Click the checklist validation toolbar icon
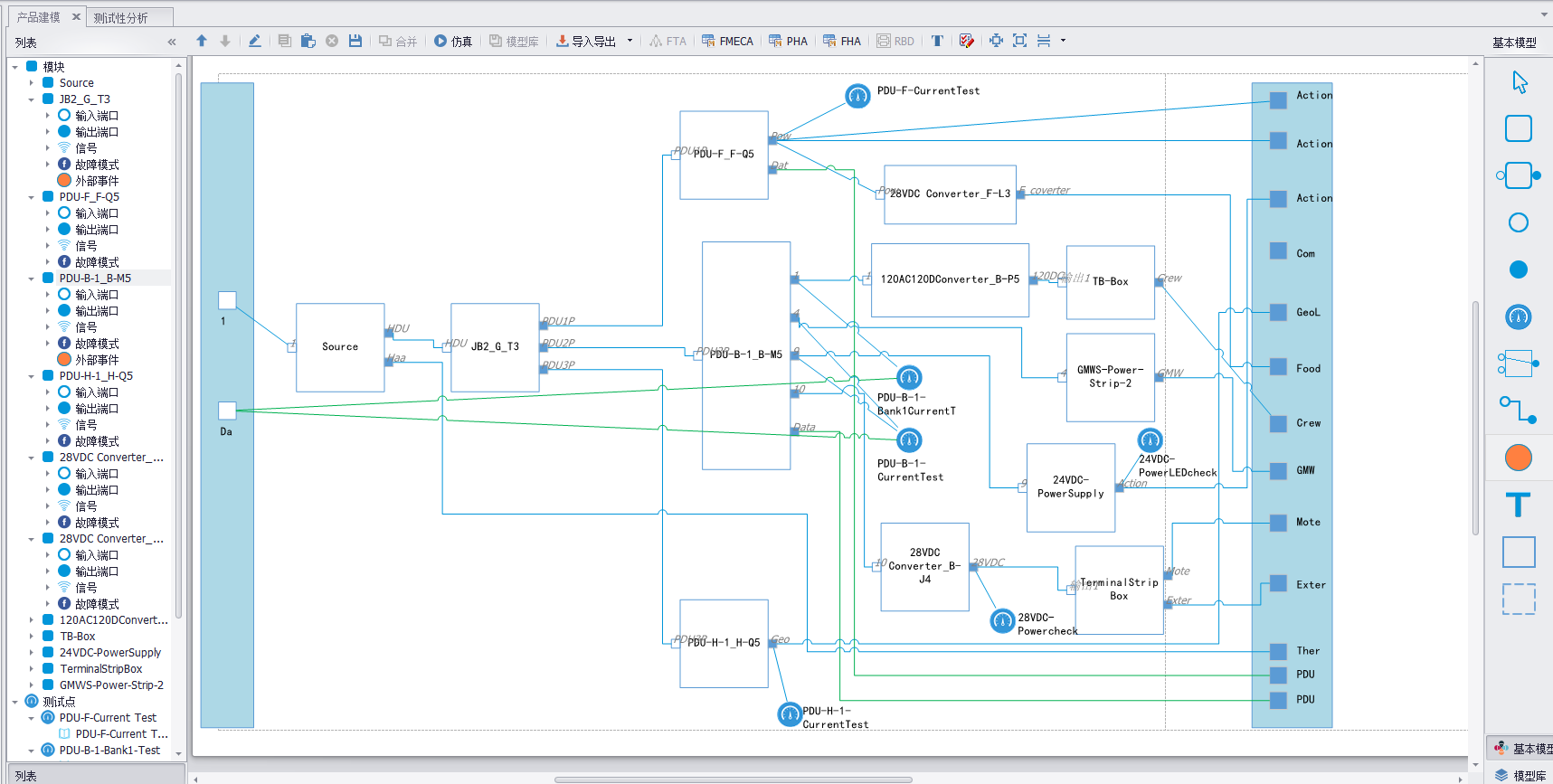This screenshot has height=784, width=1553. point(967,41)
